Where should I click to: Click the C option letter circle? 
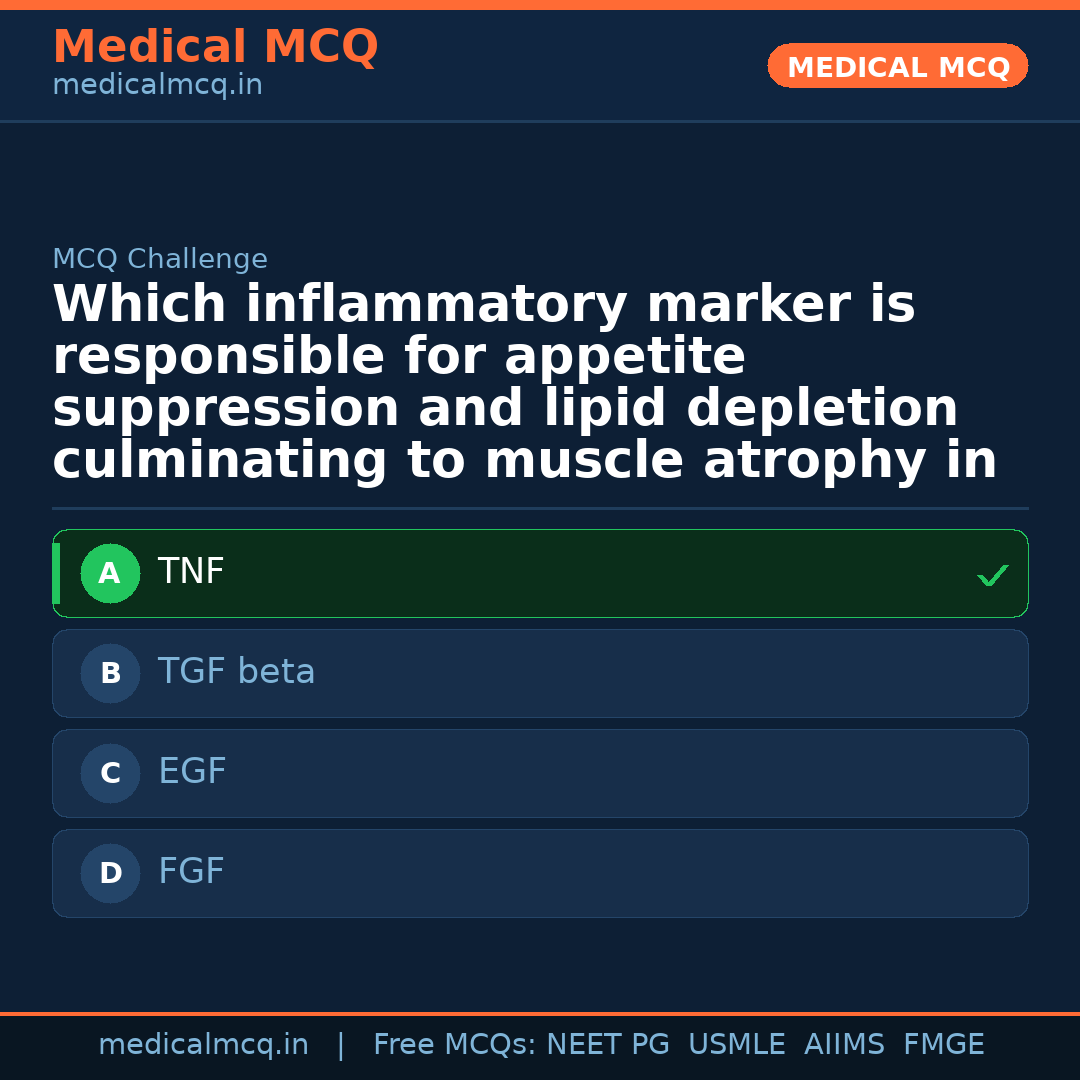click(110, 774)
